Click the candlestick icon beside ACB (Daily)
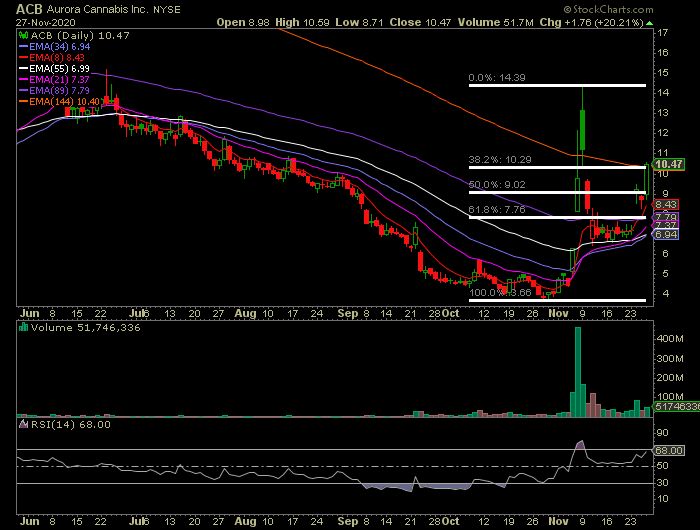Screen dimensions: 700x530 (23, 35)
